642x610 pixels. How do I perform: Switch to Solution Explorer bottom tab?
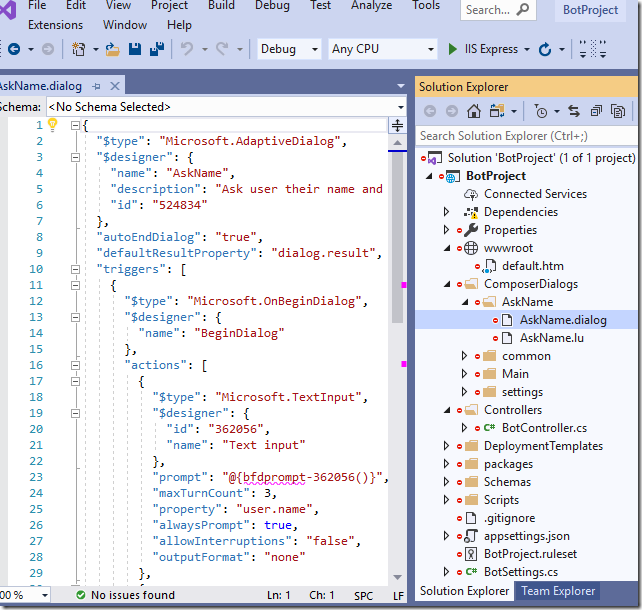coord(464,591)
